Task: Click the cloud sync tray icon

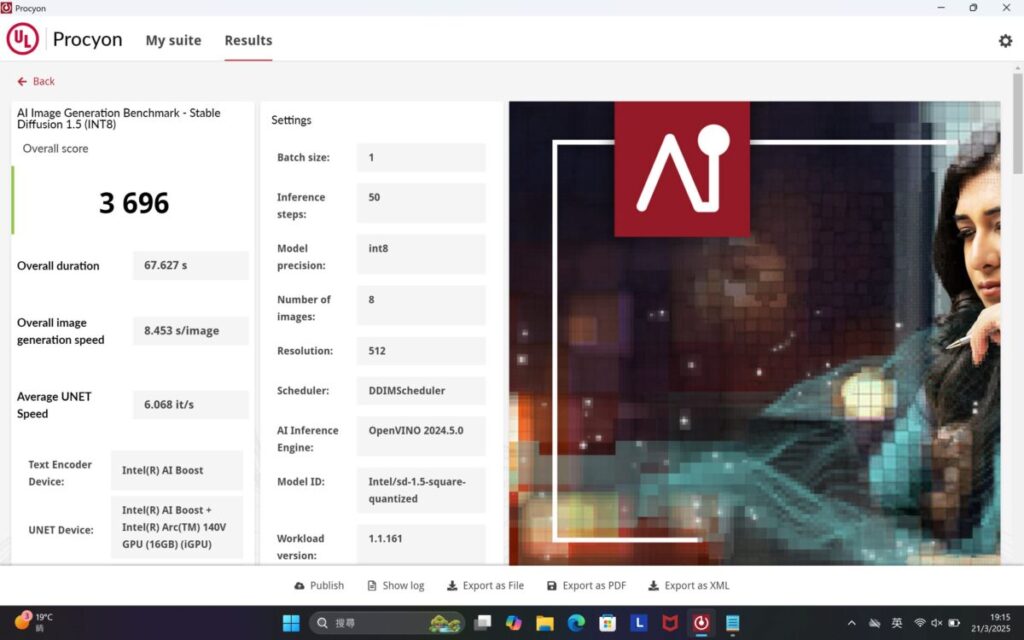Action: [x=874, y=623]
